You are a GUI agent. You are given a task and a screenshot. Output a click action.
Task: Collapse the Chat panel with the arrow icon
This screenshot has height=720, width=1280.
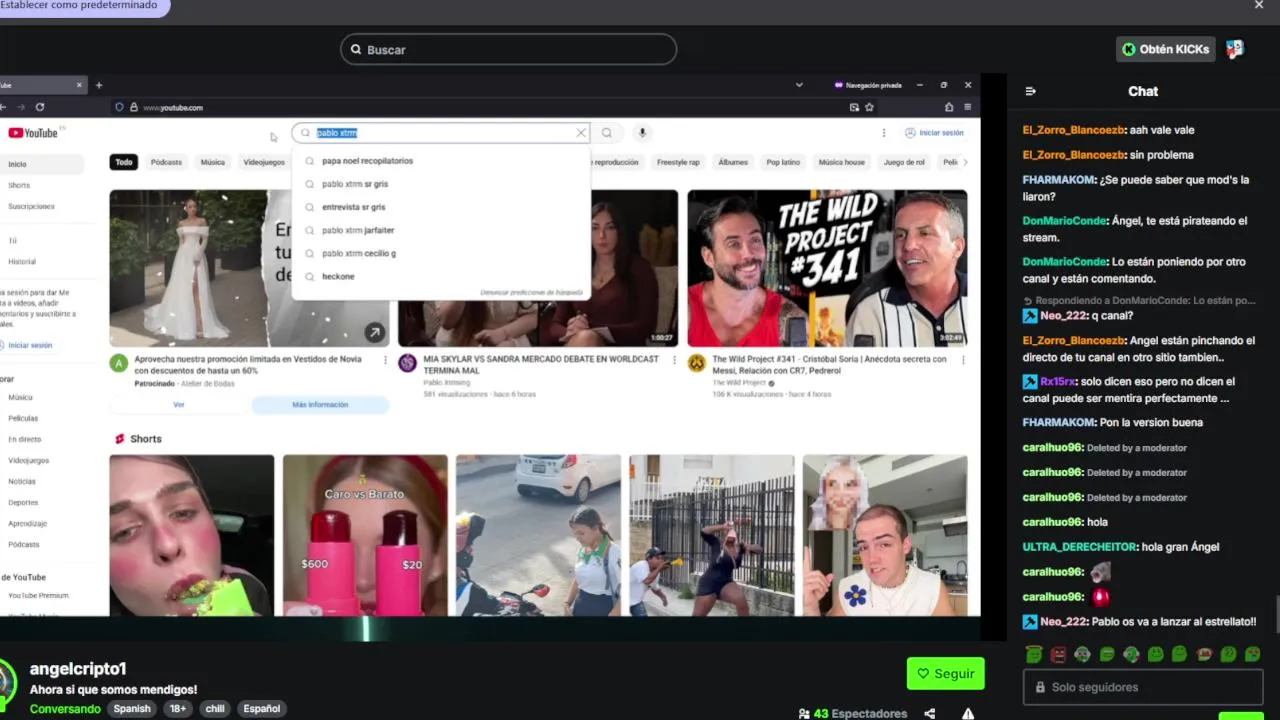point(1031,91)
